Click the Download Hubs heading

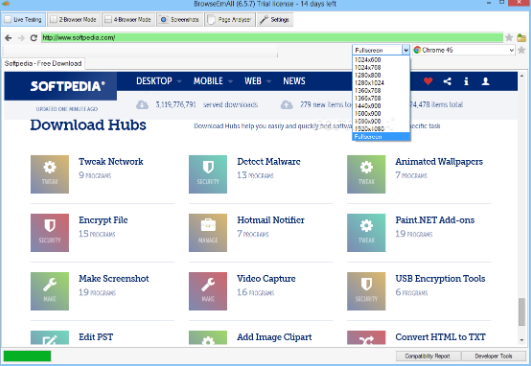tap(88, 125)
